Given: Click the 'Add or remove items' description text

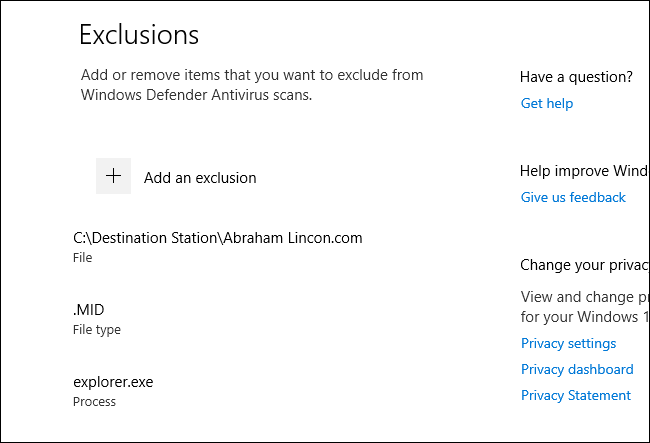Looking at the screenshot, I should [250, 75].
